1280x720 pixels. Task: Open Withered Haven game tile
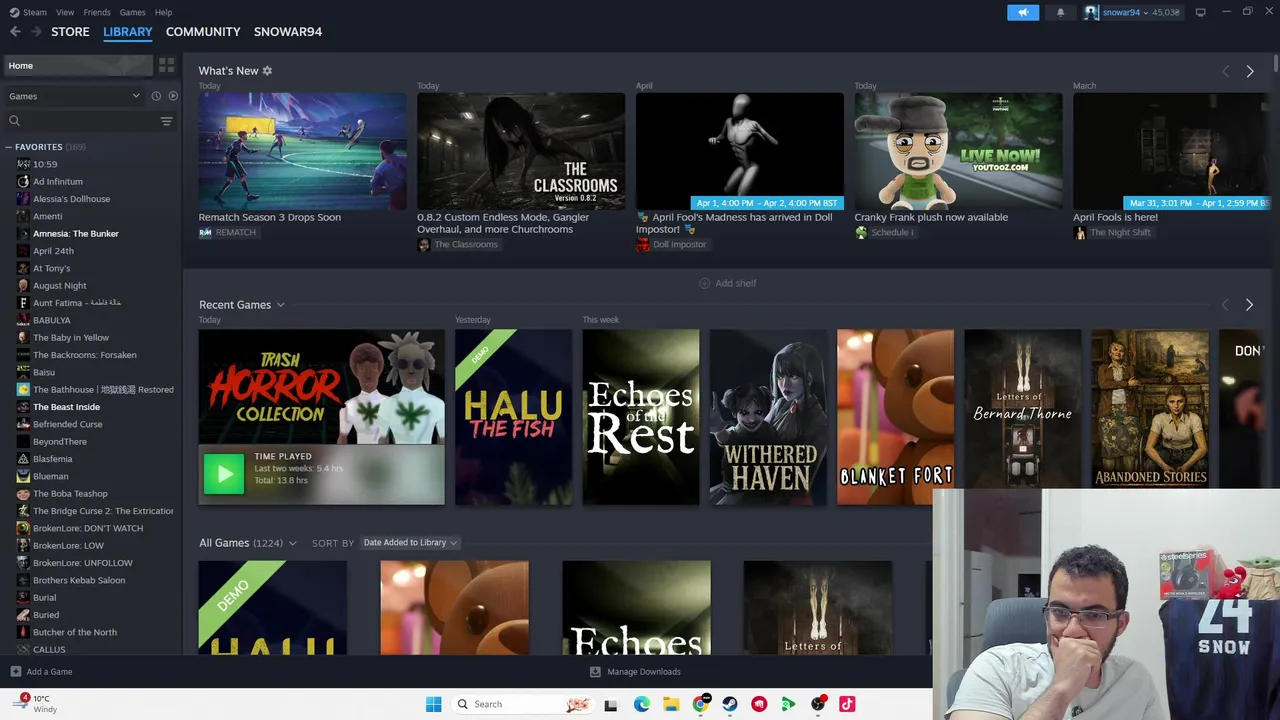tap(768, 417)
